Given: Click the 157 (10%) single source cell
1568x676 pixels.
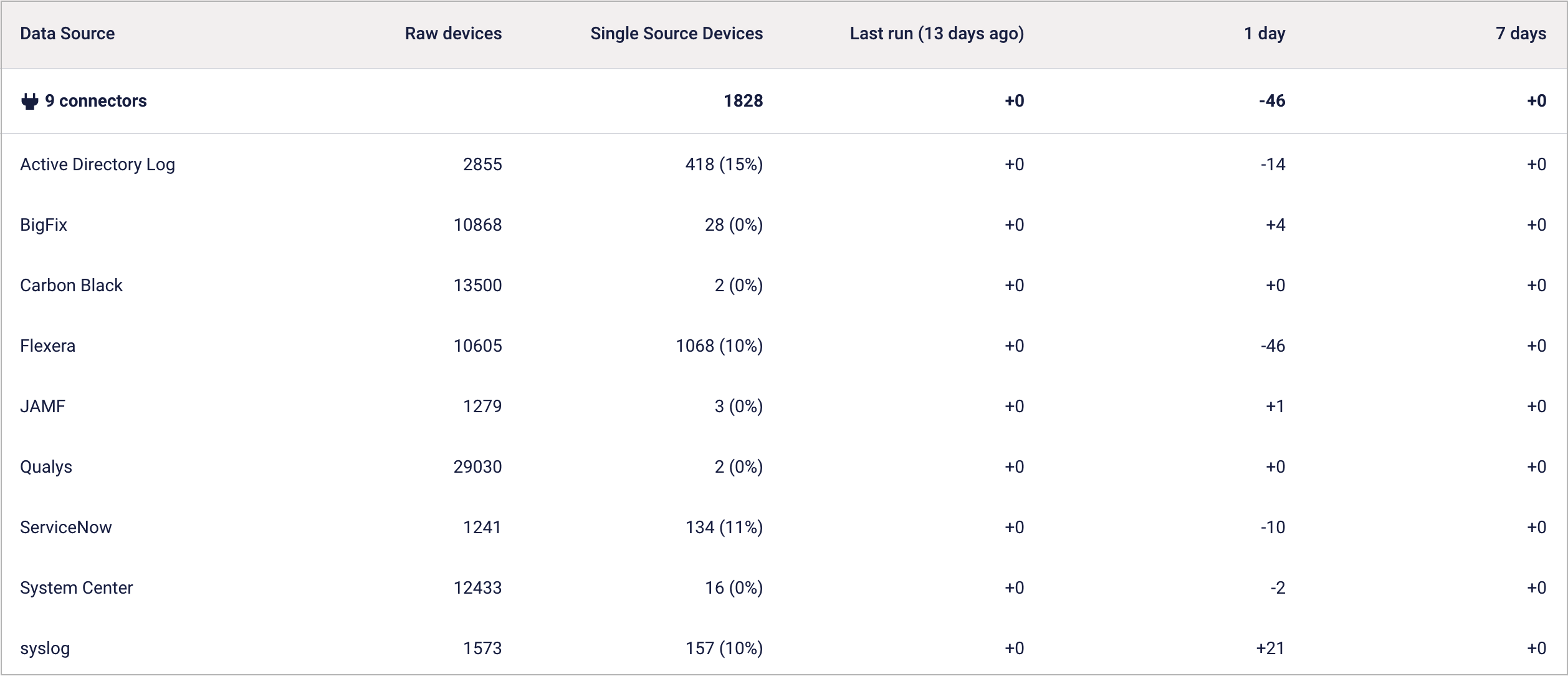Looking at the screenshot, I should pos(724,649).
